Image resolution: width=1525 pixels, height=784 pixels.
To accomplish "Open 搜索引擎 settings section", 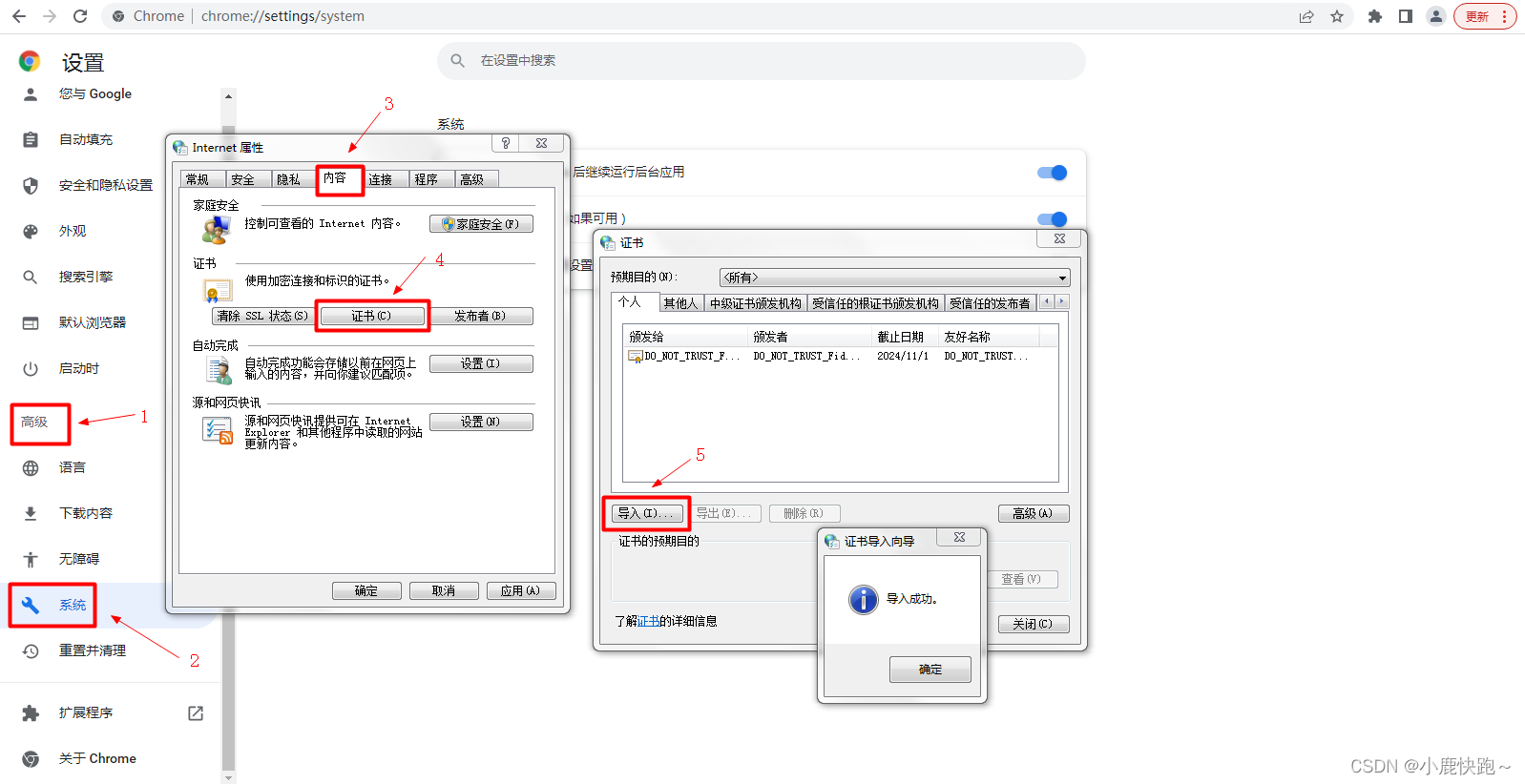I will (x=86, y=277).
